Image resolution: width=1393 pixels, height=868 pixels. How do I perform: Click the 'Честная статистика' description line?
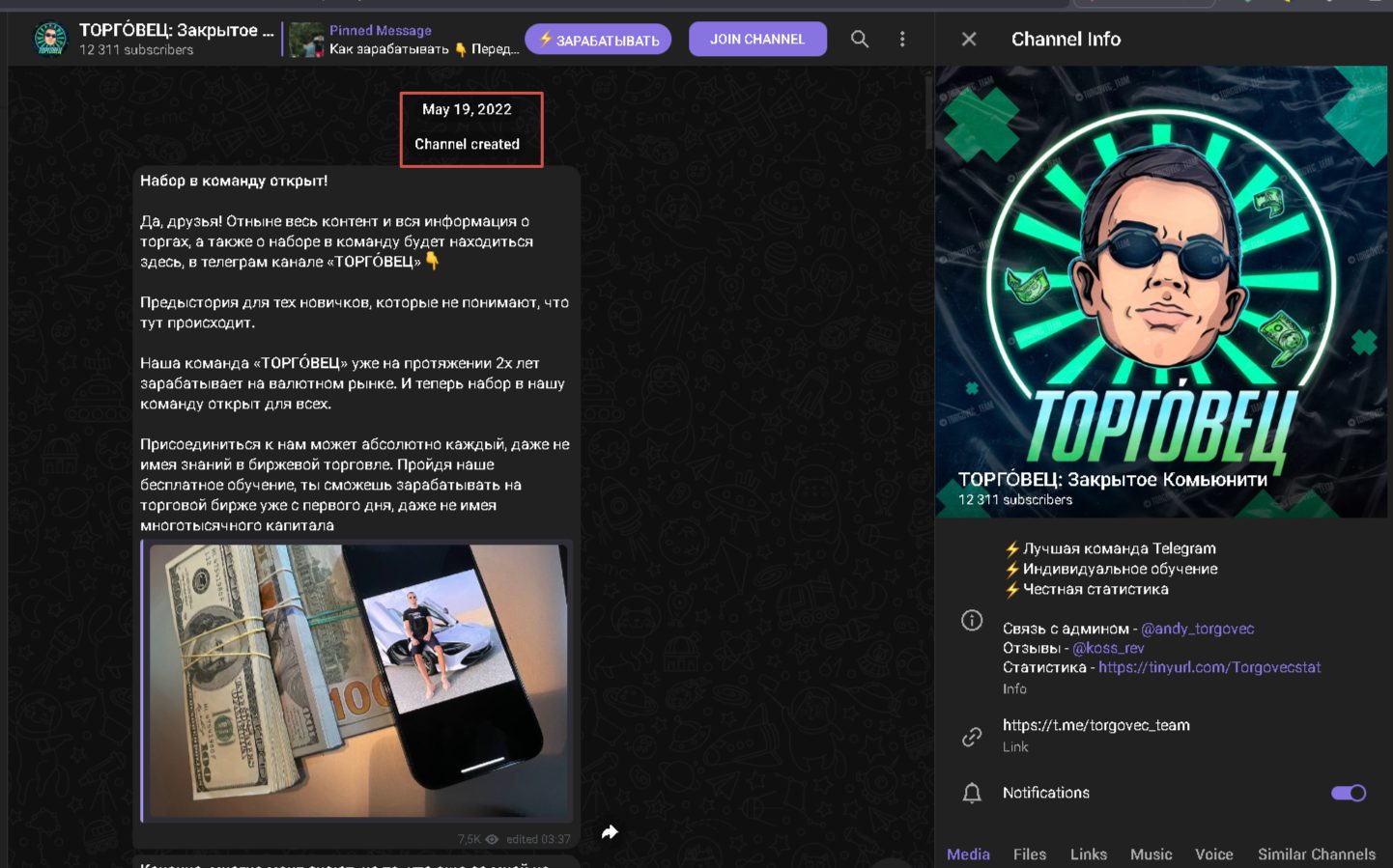point(1095,589)
